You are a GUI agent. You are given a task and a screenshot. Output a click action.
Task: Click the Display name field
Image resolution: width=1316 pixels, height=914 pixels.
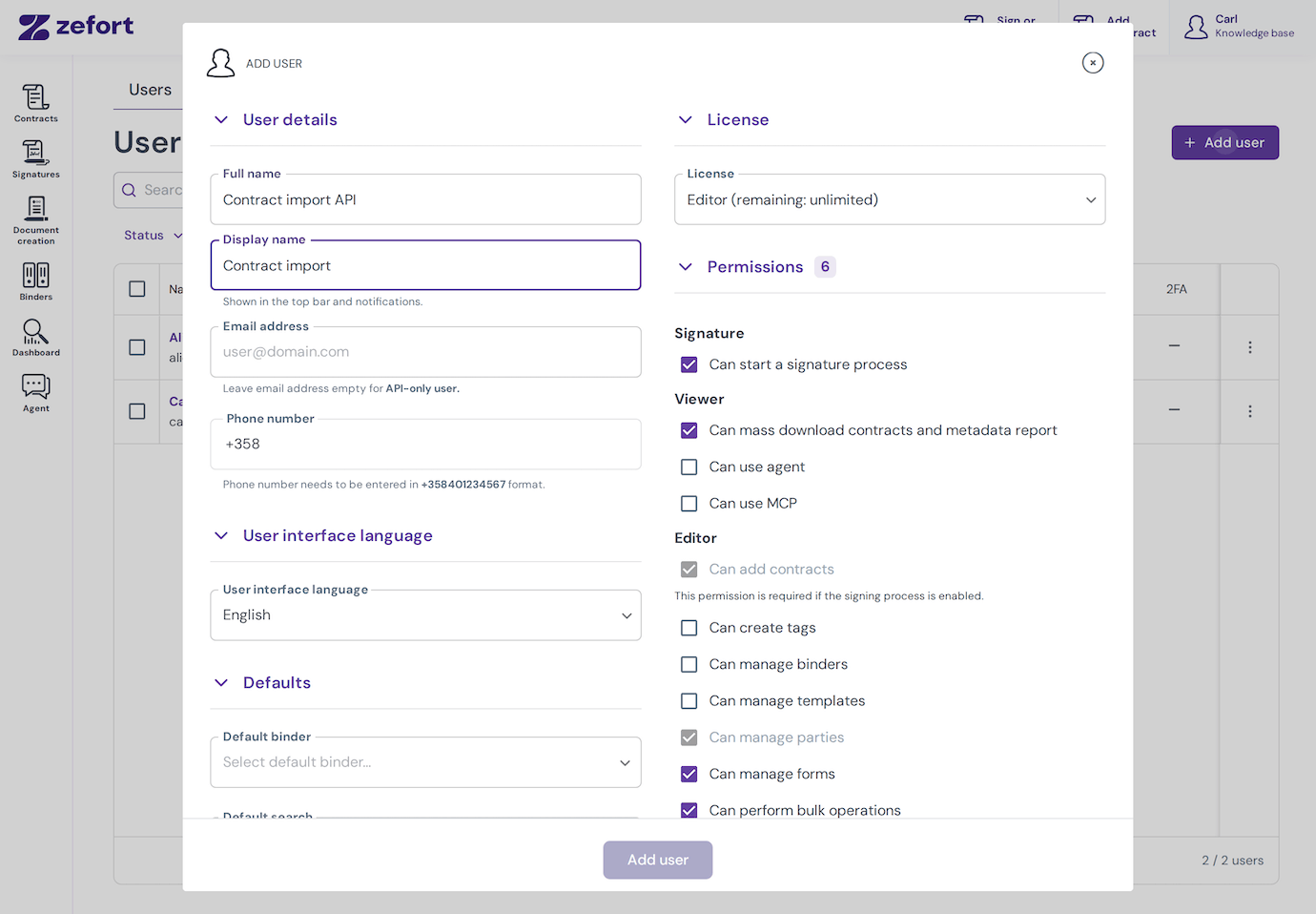(425, 265)
